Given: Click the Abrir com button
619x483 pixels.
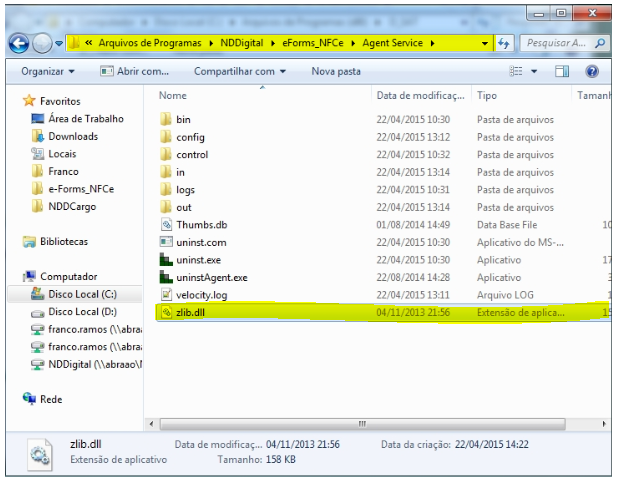Looking at the screenshot, I should point(135,72).
